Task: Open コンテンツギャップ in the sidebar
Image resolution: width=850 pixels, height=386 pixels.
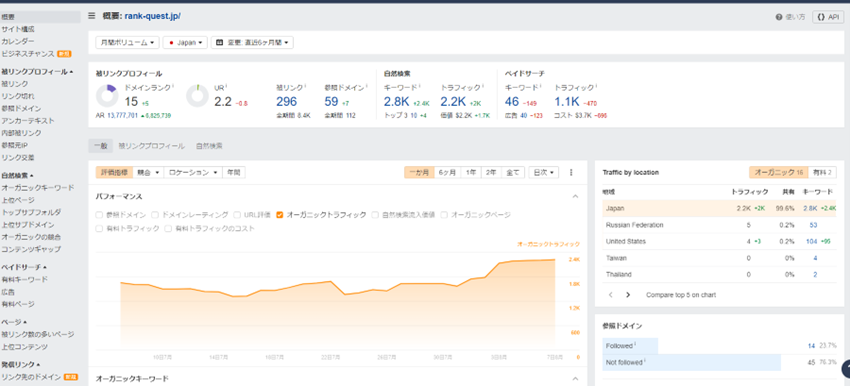Action: [x=31, y=249]
